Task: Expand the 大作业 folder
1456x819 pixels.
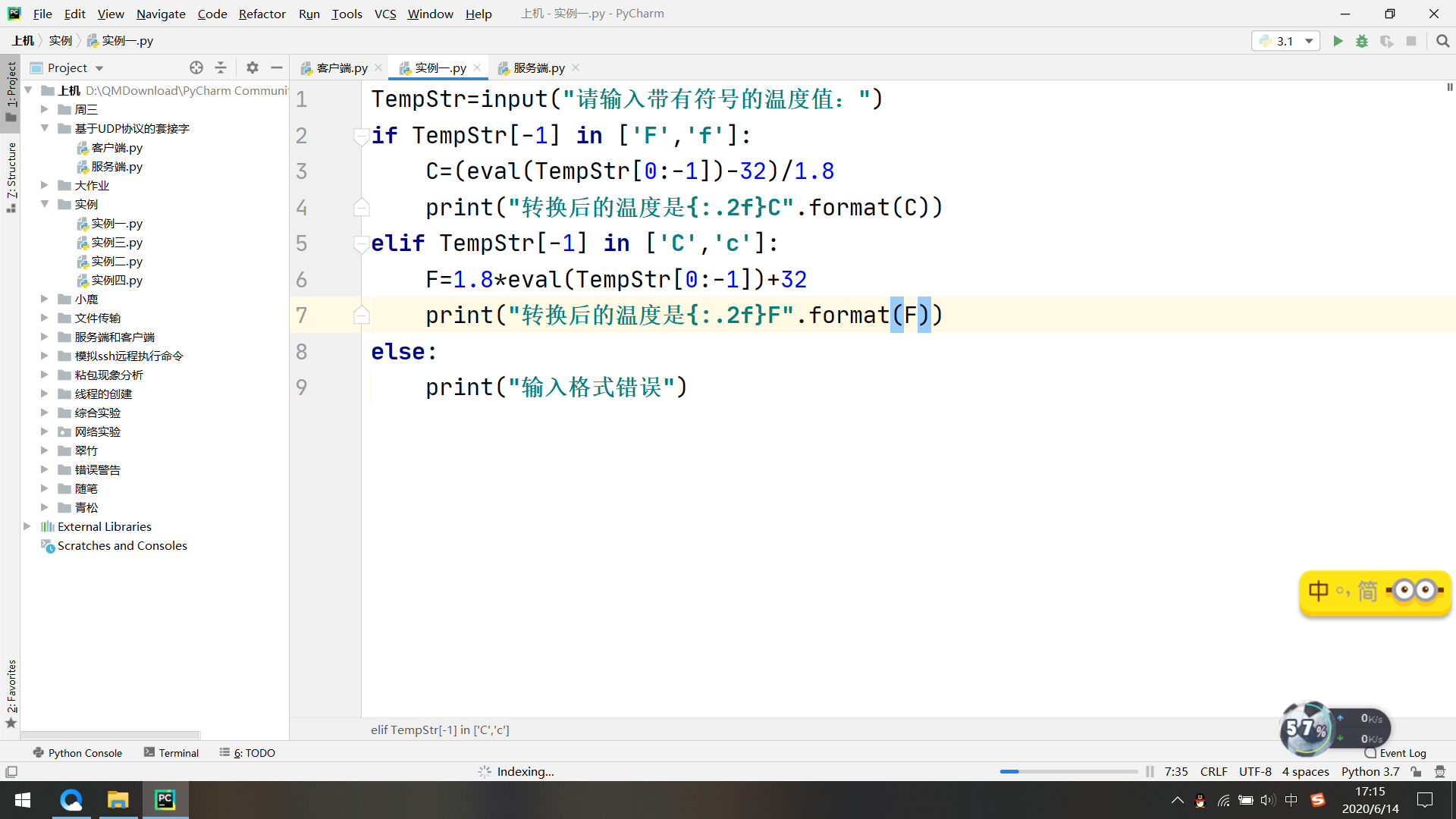Action: coord(45,185)
